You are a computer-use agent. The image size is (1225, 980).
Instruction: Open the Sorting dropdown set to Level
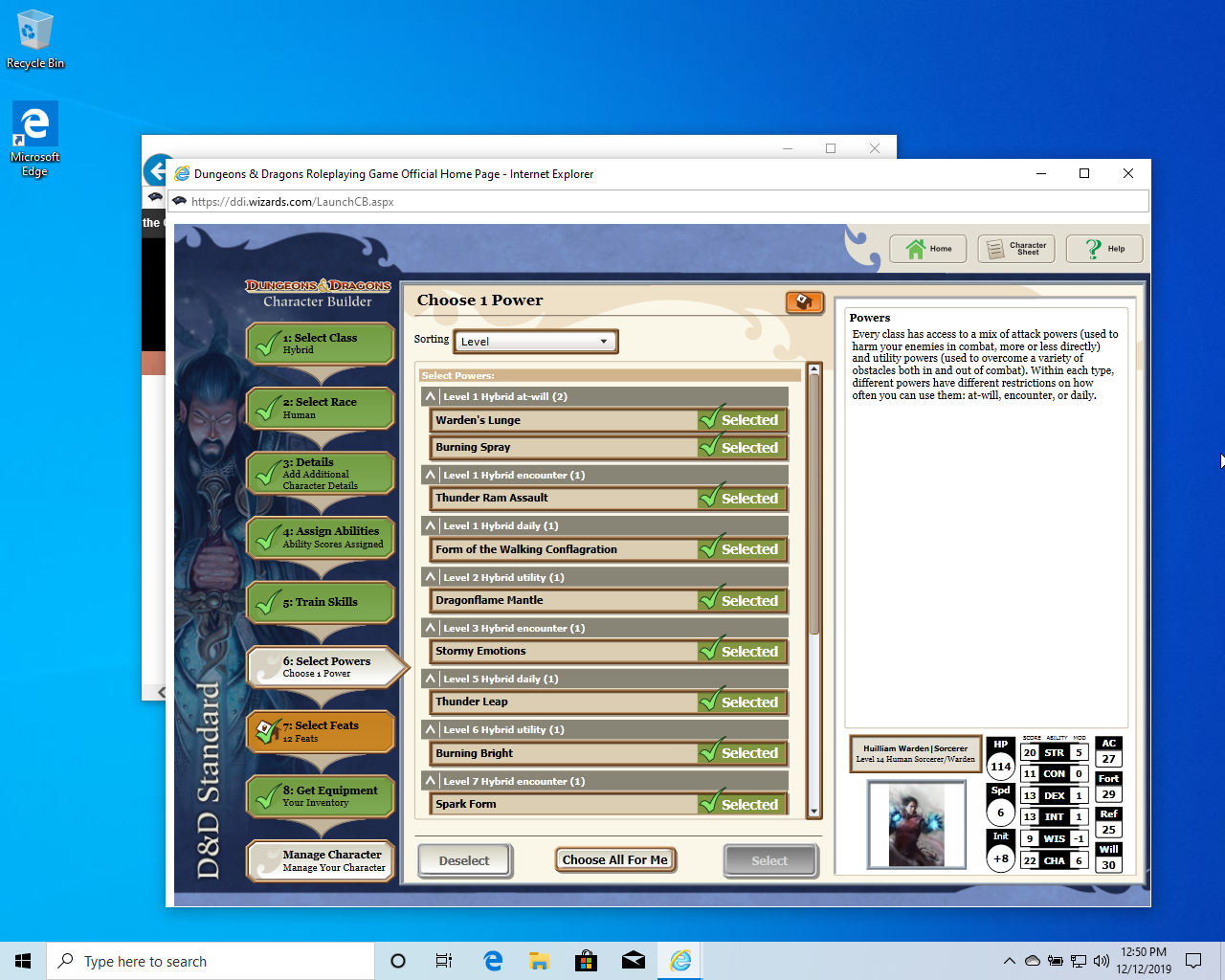coord(535,341)
